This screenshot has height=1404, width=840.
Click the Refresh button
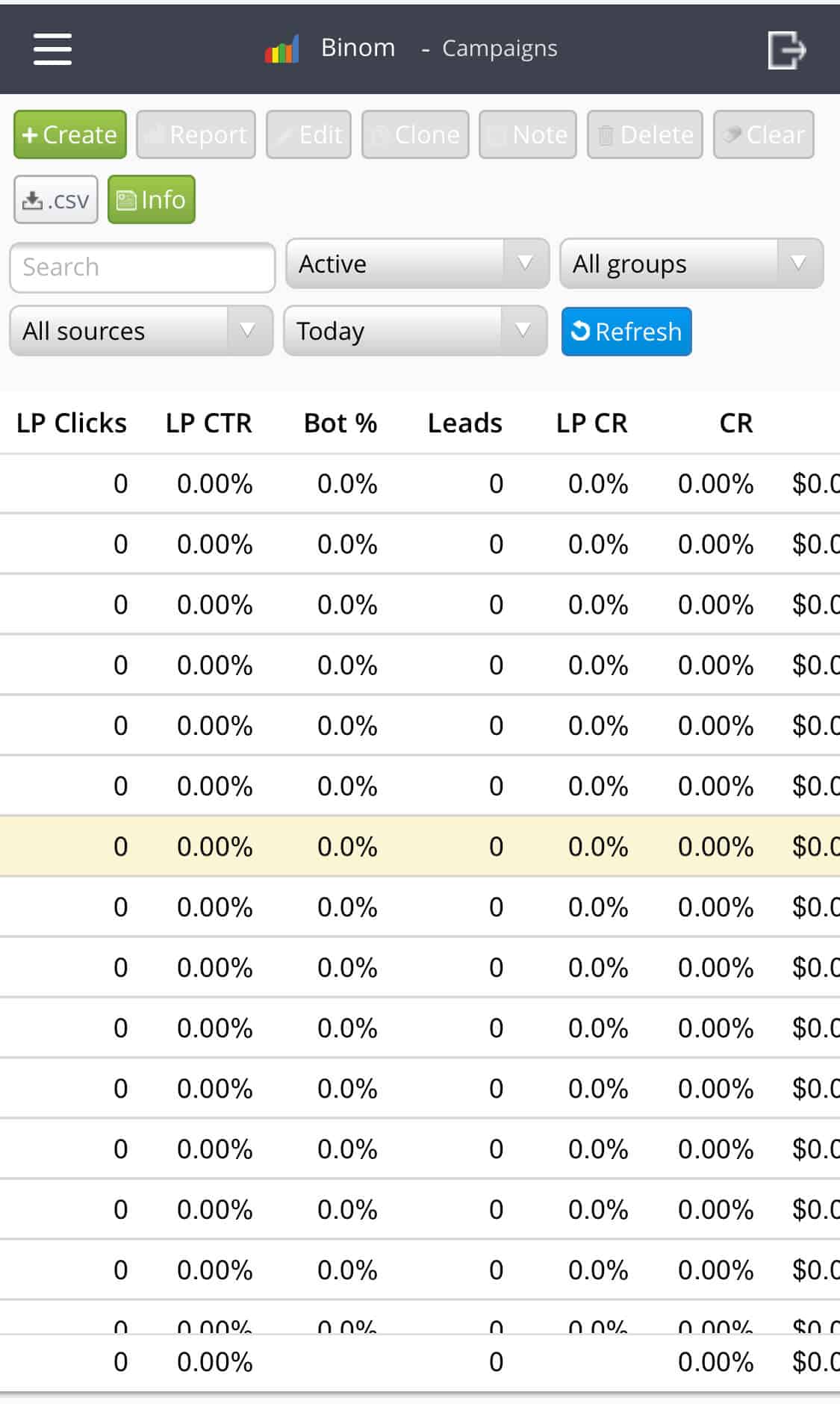[x=626, y=332]
